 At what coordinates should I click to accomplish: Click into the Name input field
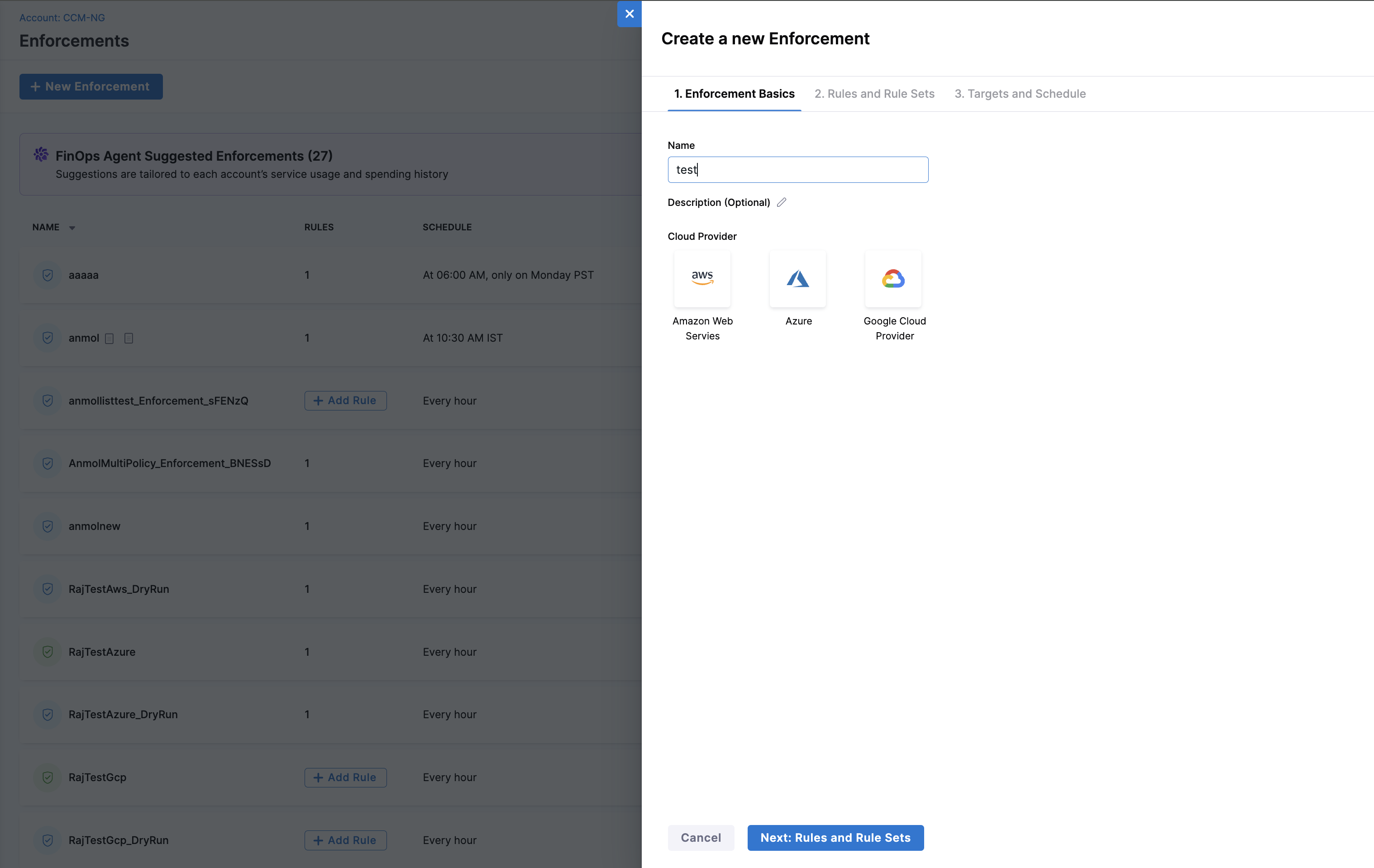797,170
